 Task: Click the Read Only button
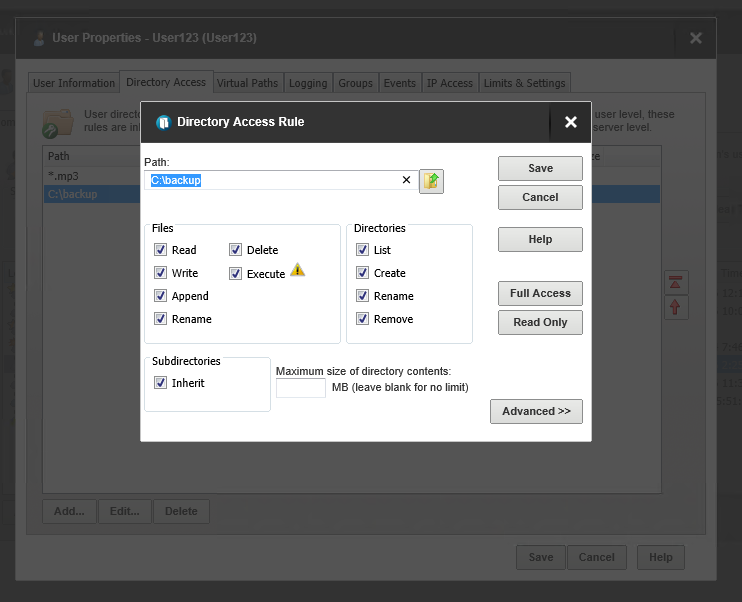[540, 322]
